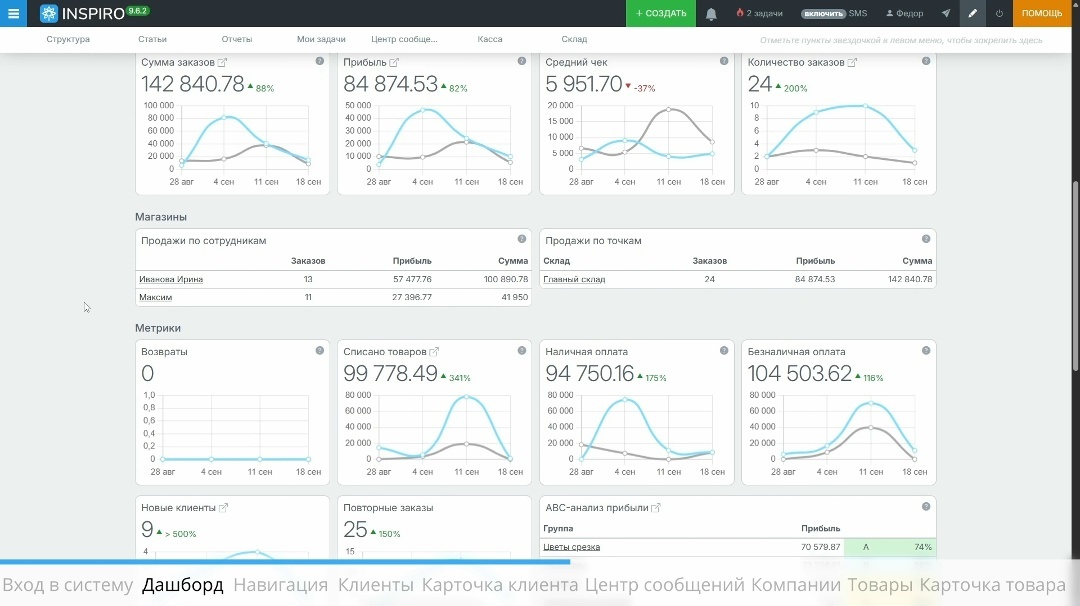Open the Склад menu item
This screenshot has width=1080, height=606.
574,39
